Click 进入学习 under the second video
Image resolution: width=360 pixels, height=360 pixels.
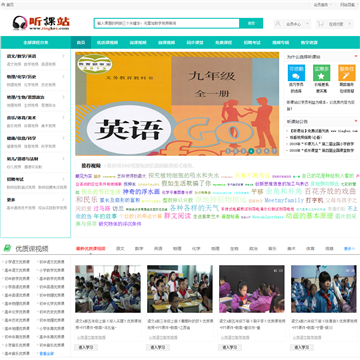[158, 347]
